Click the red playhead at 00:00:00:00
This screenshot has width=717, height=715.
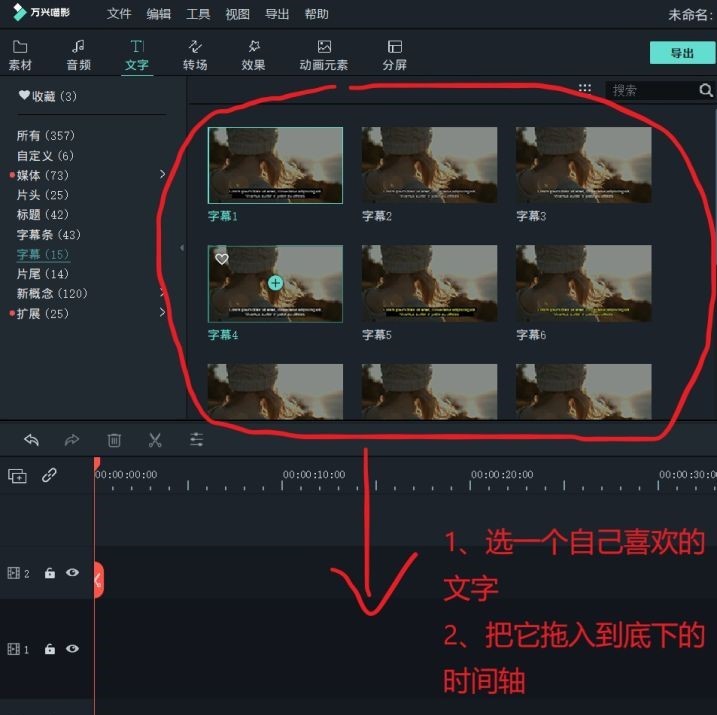[x=96, y=463]
